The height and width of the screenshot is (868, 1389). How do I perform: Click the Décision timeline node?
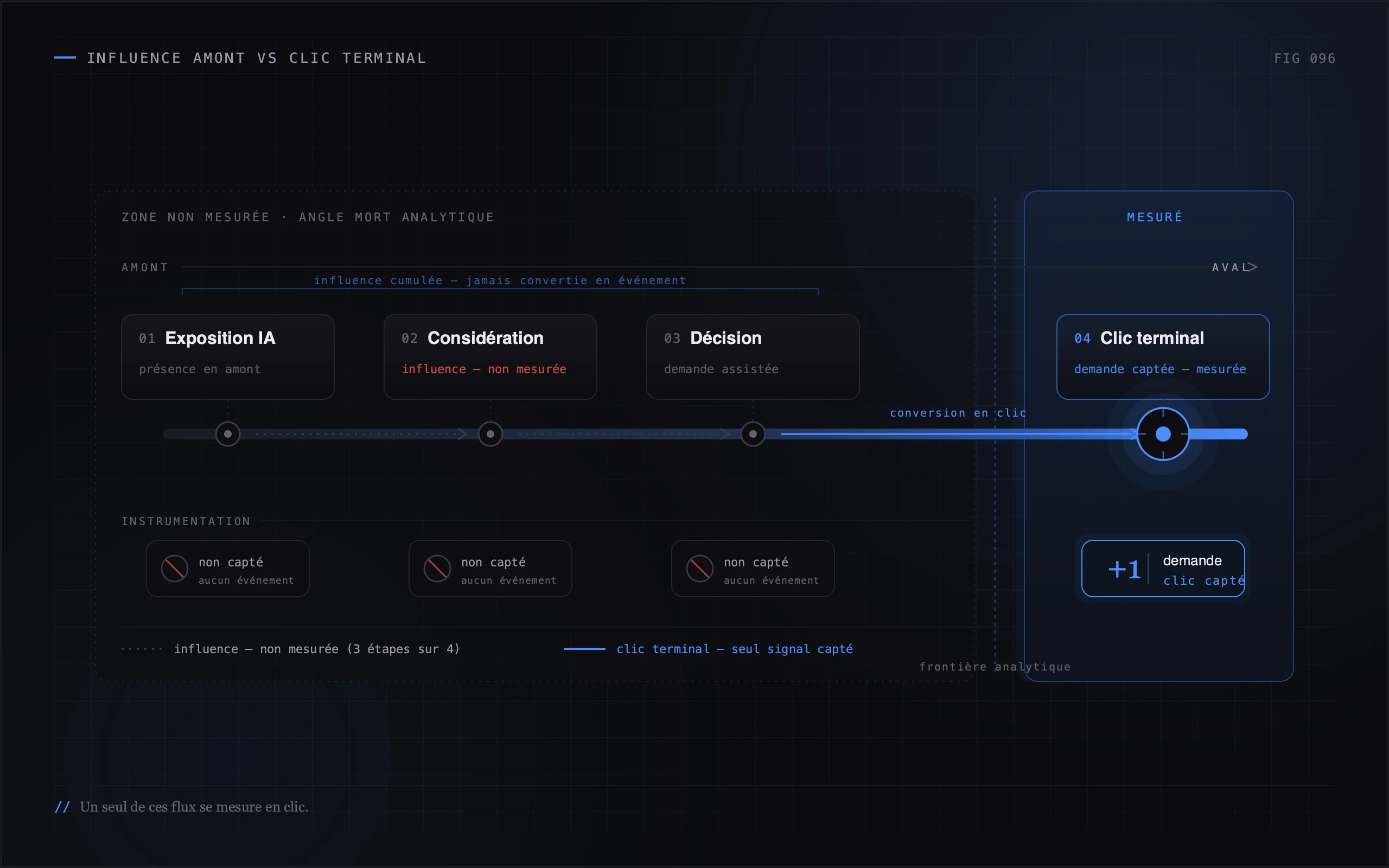coord(753,434)
